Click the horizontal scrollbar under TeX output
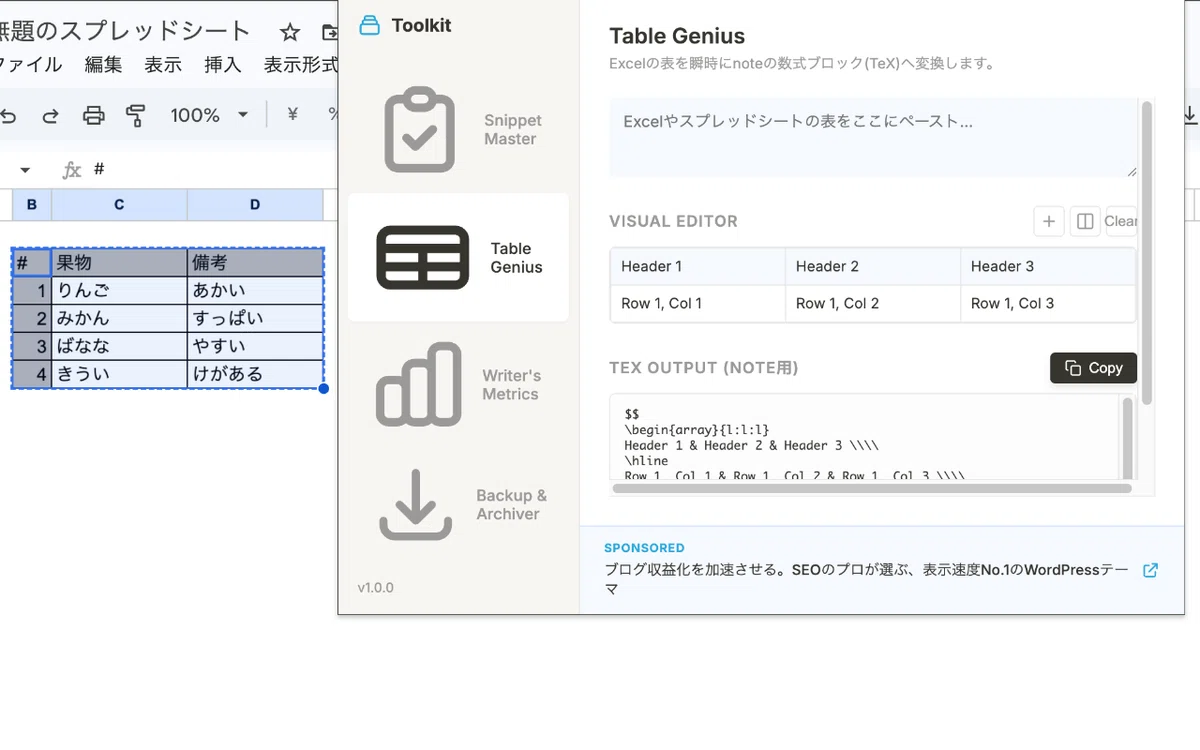 coord(872,489)
